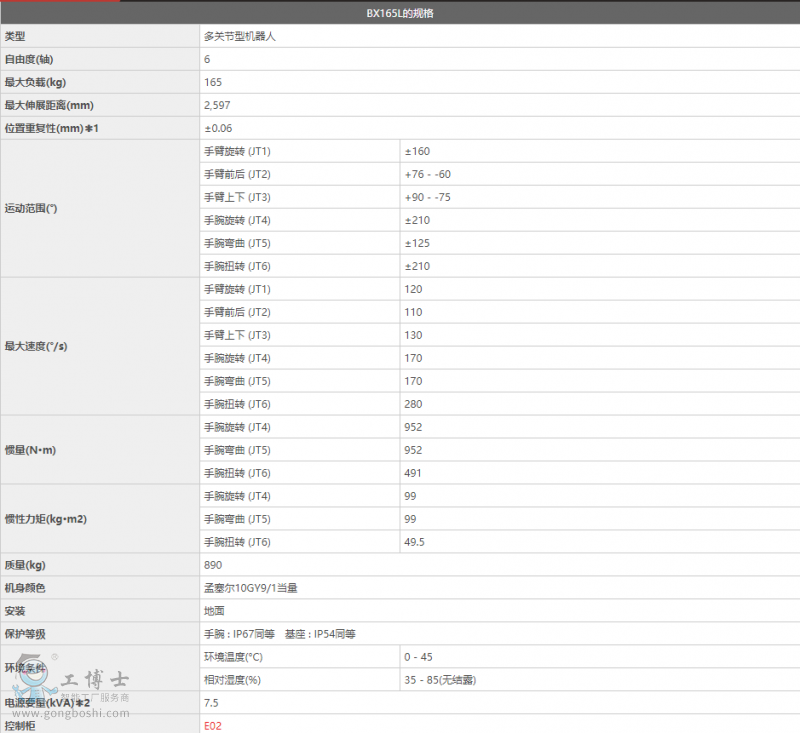Click the ±0.06 repeatability value
This screenshot has height=733, width=800.
click(x=218, y=129)
